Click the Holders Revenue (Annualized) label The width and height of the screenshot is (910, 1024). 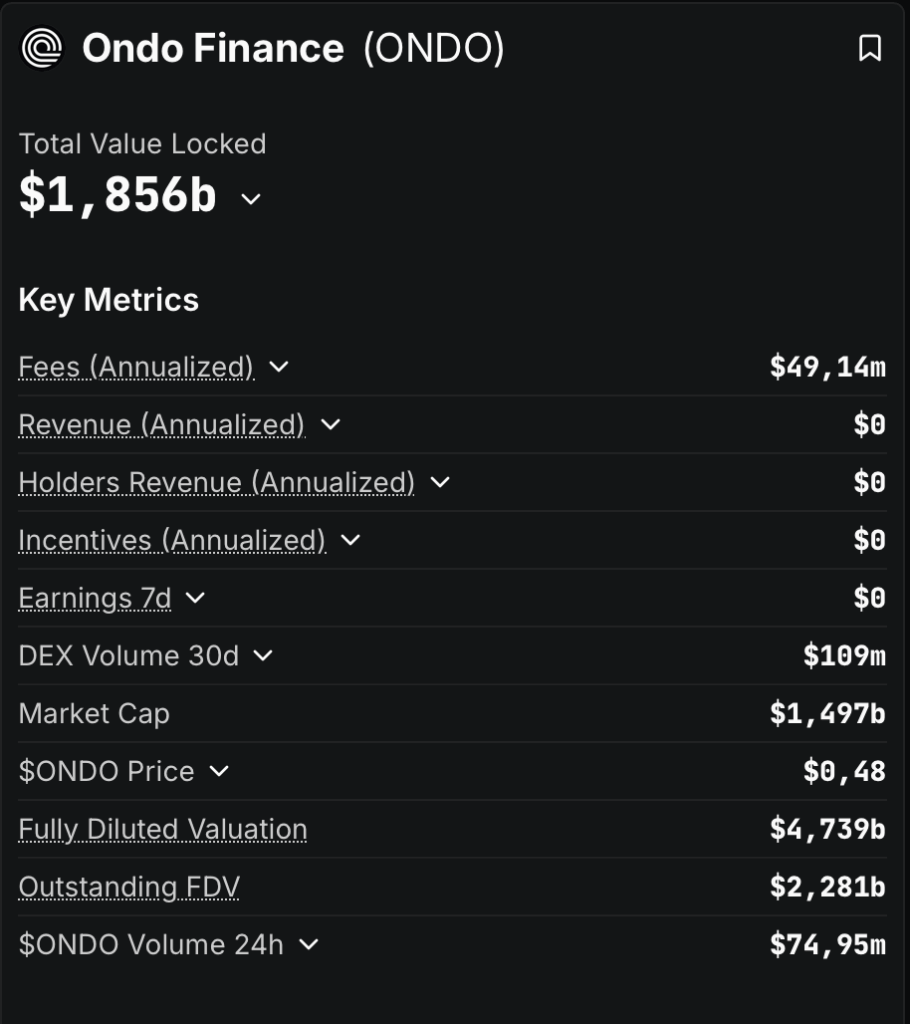pyautogui.click(x=216, y=483)
